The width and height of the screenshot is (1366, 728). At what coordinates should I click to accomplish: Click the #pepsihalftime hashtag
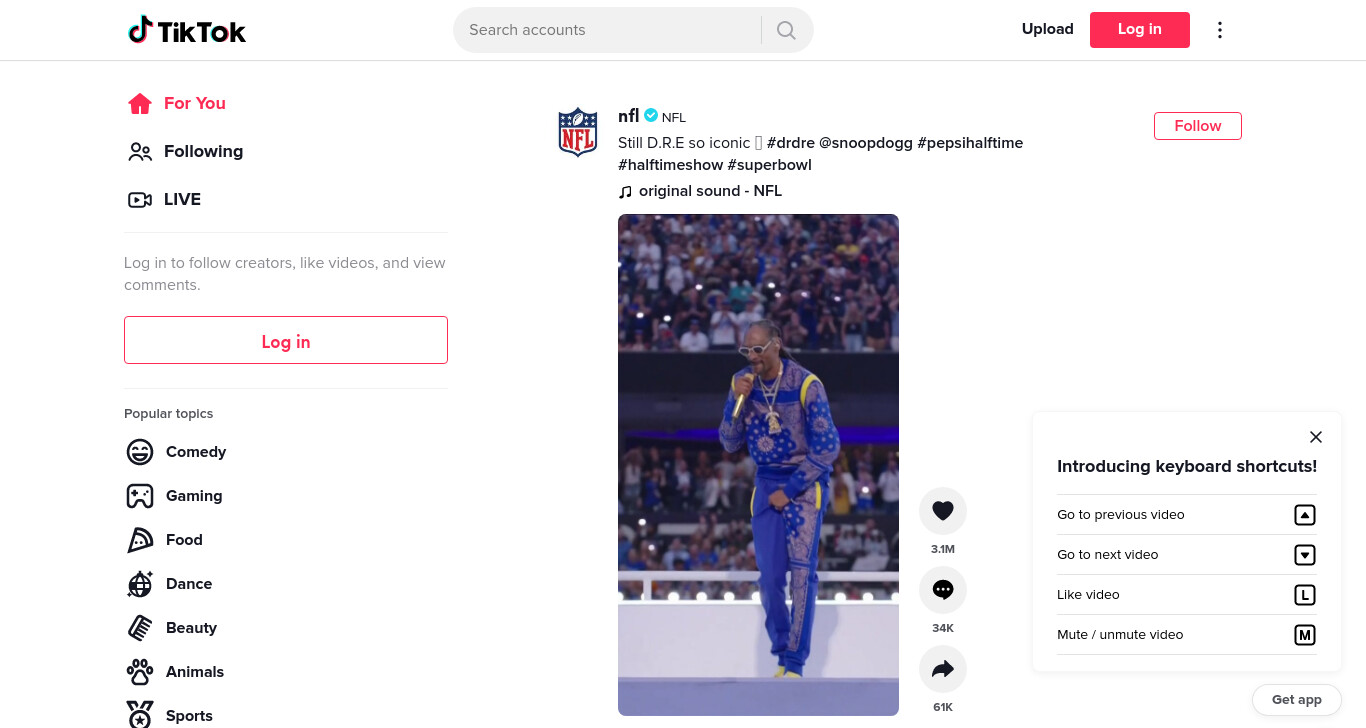click(x=970, y=143)
